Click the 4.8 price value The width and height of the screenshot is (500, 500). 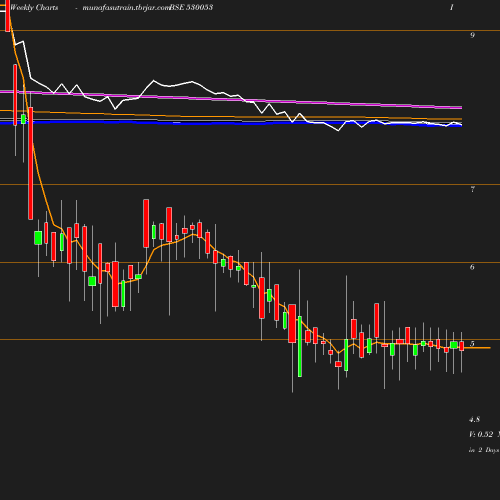click(475, 419)
